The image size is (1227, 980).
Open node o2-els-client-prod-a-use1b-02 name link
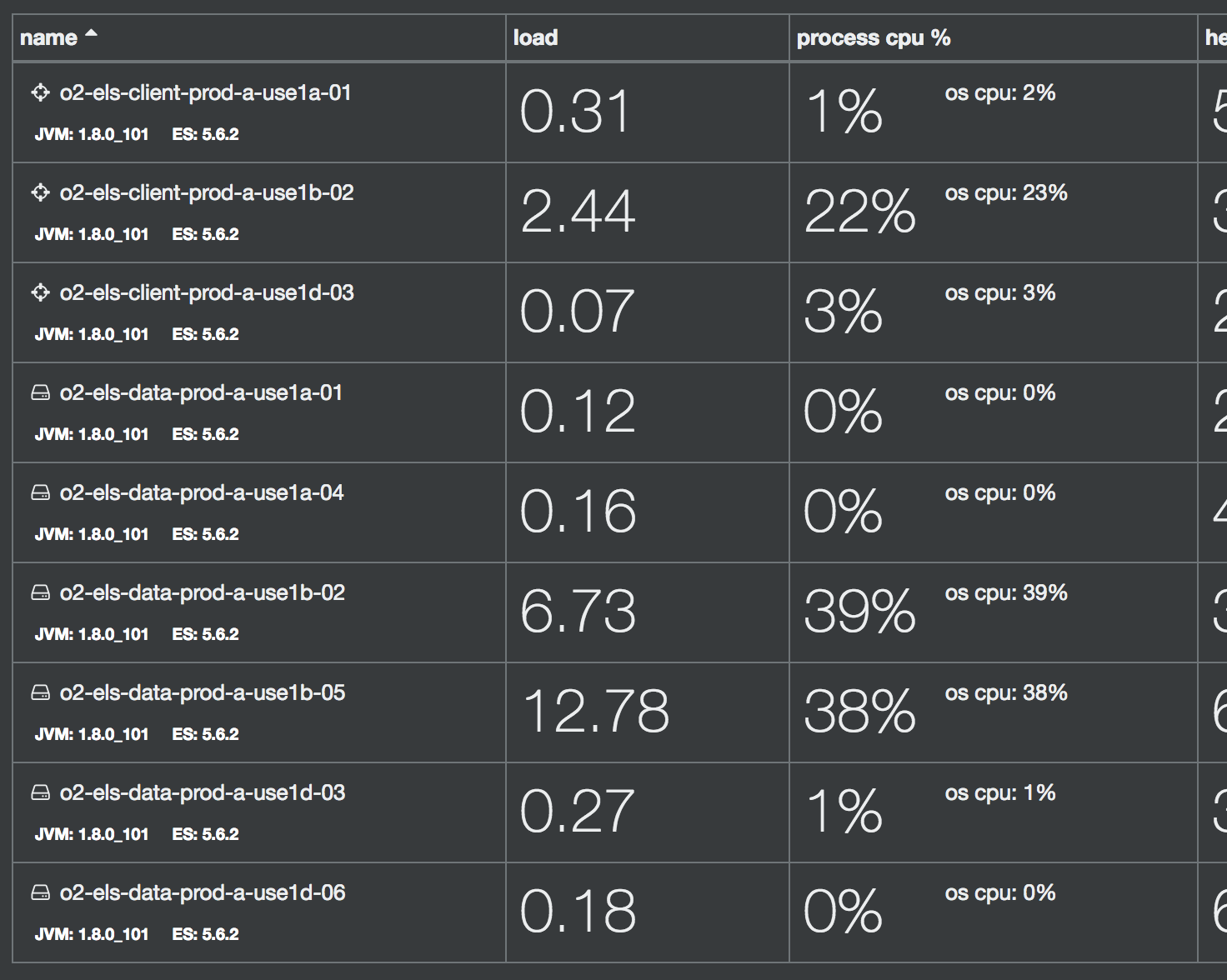pos(207,192)
